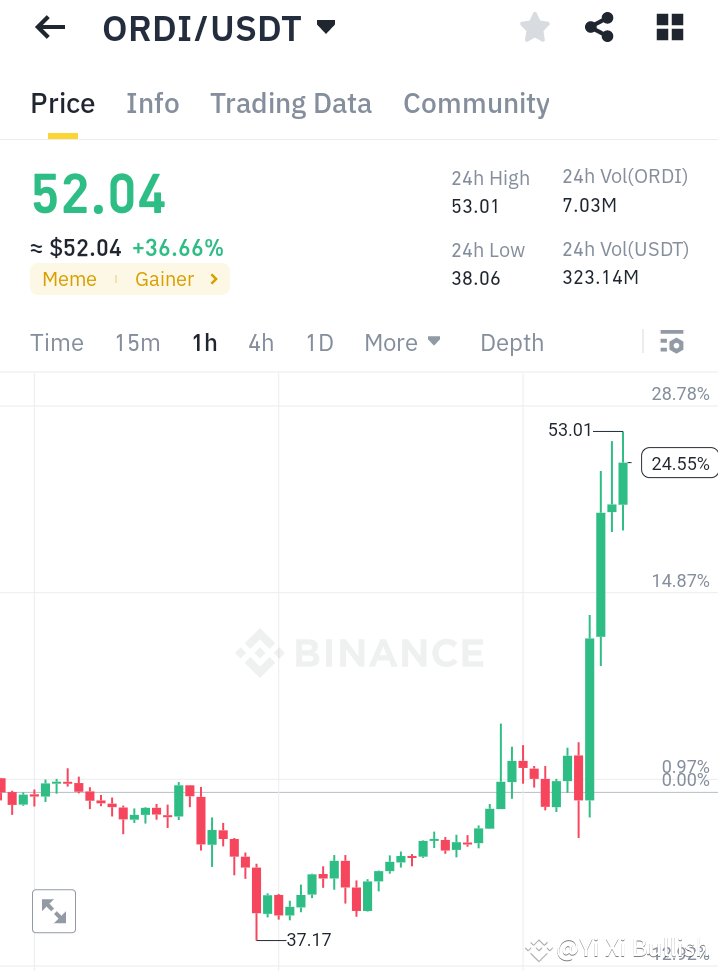Expand the More timeframe dropdown
Image resolution: width=718 pixels, height=971 pixels.
[402, 342]
